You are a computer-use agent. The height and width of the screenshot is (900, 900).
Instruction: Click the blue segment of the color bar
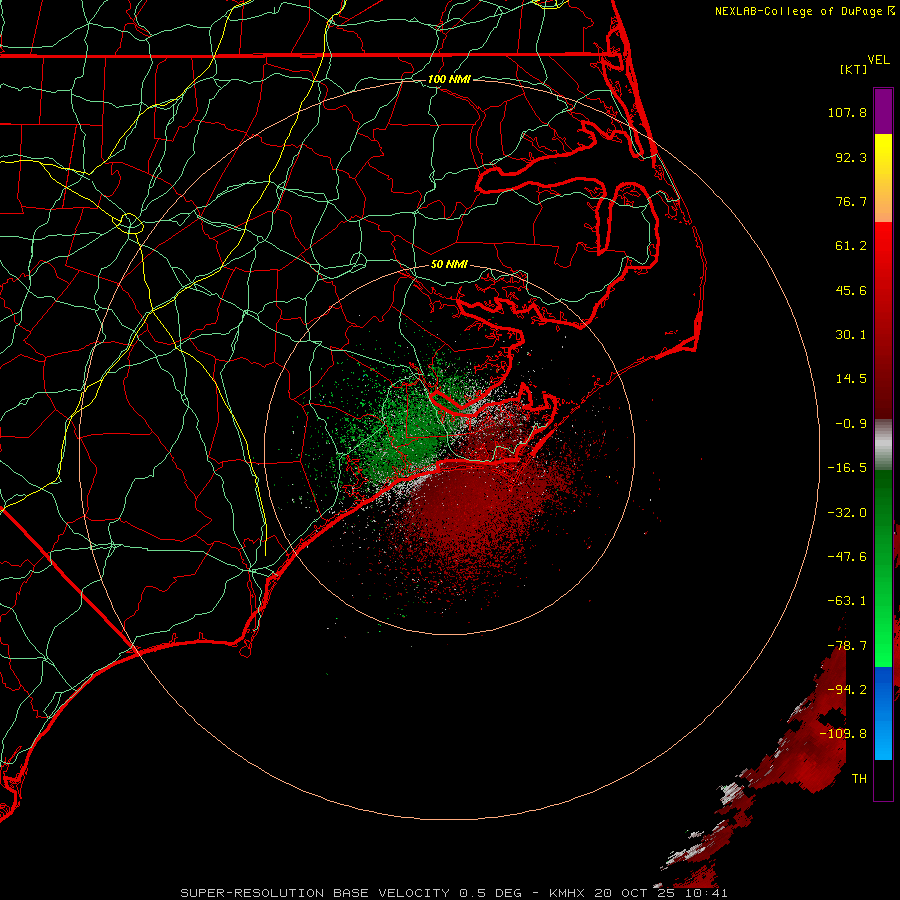point(883,713)
